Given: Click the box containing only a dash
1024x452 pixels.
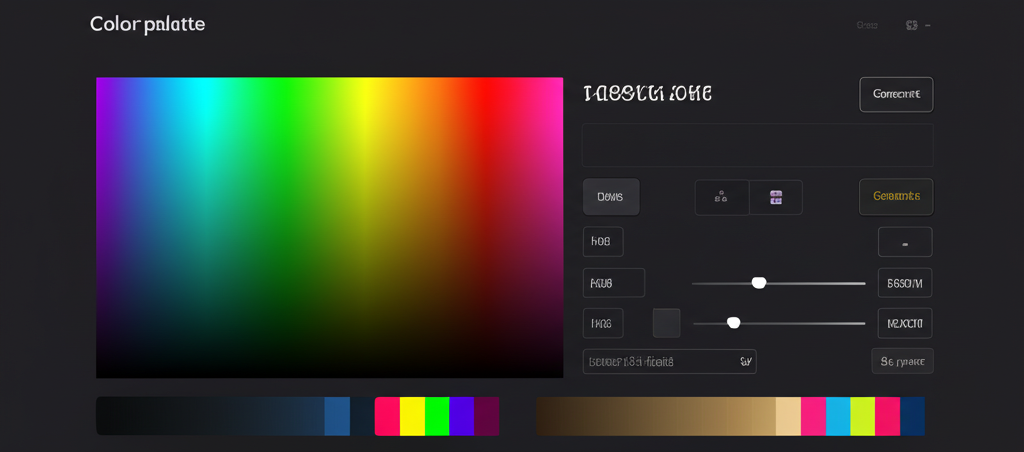Looking at the screenshot, I should point(904,242).
